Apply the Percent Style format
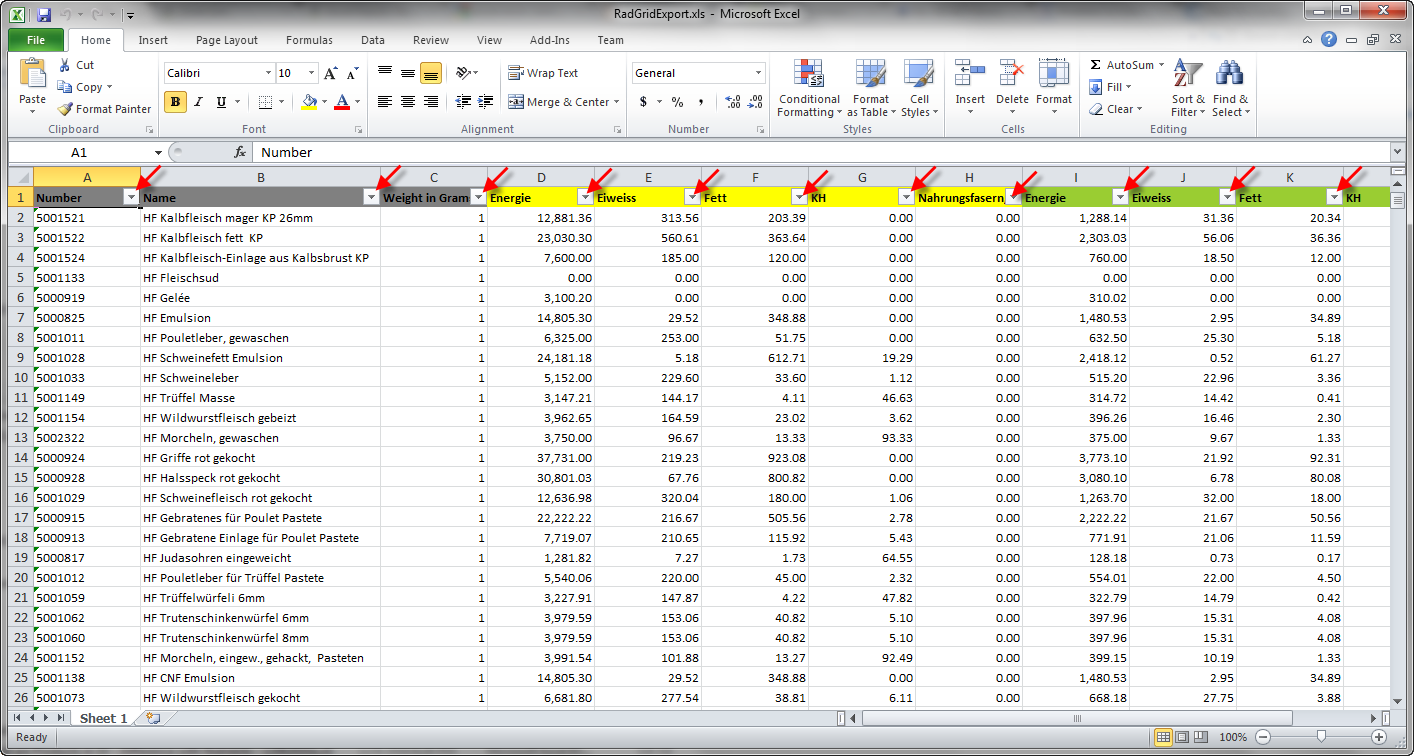 [677, 102]
